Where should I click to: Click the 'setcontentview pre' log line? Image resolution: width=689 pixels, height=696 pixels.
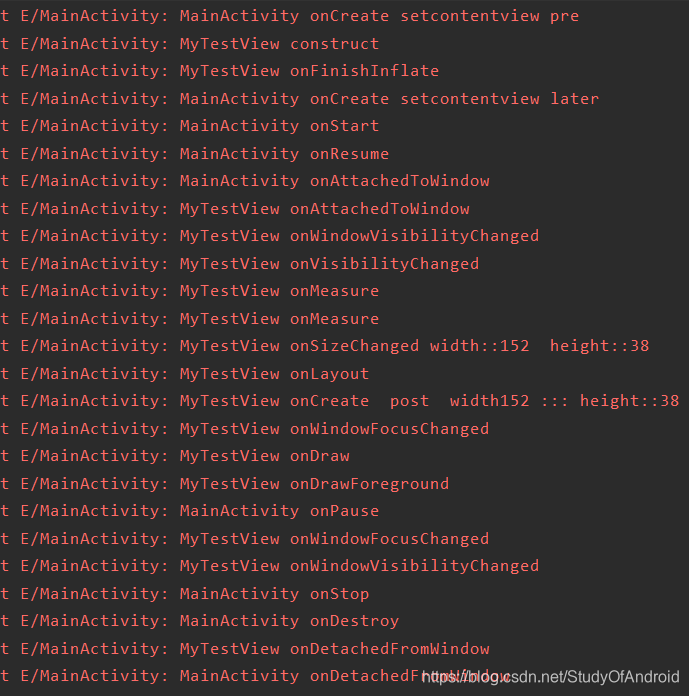[289, 16]
